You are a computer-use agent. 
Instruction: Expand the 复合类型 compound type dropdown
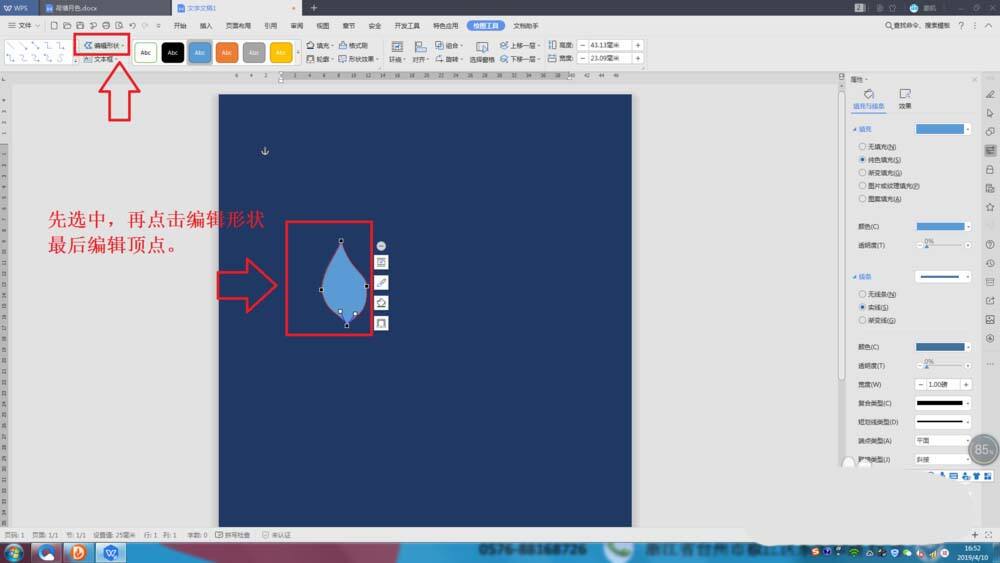point(942,403)
